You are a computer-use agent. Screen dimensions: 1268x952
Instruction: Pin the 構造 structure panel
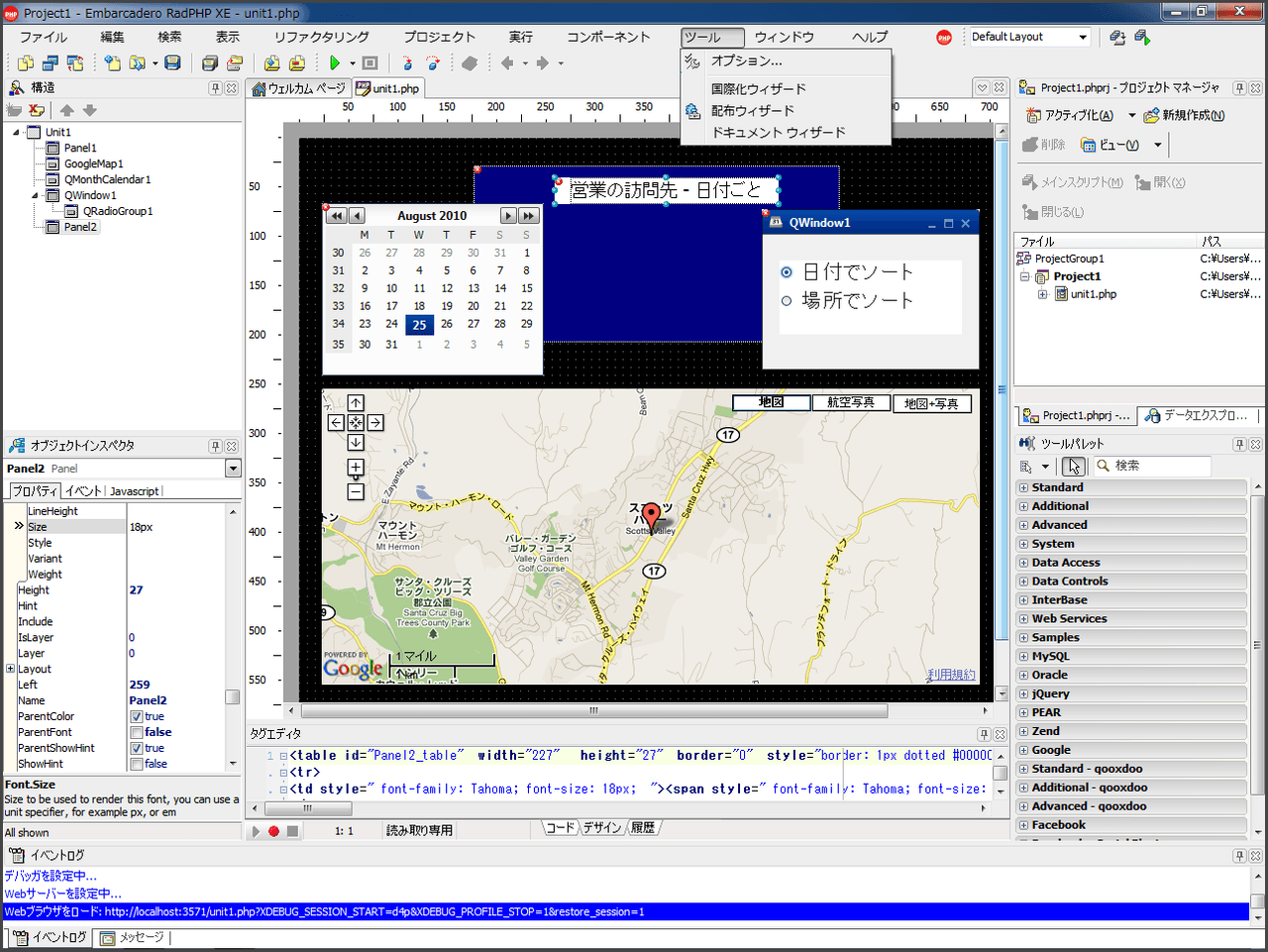pyautogui.click(x=215, y=88)
